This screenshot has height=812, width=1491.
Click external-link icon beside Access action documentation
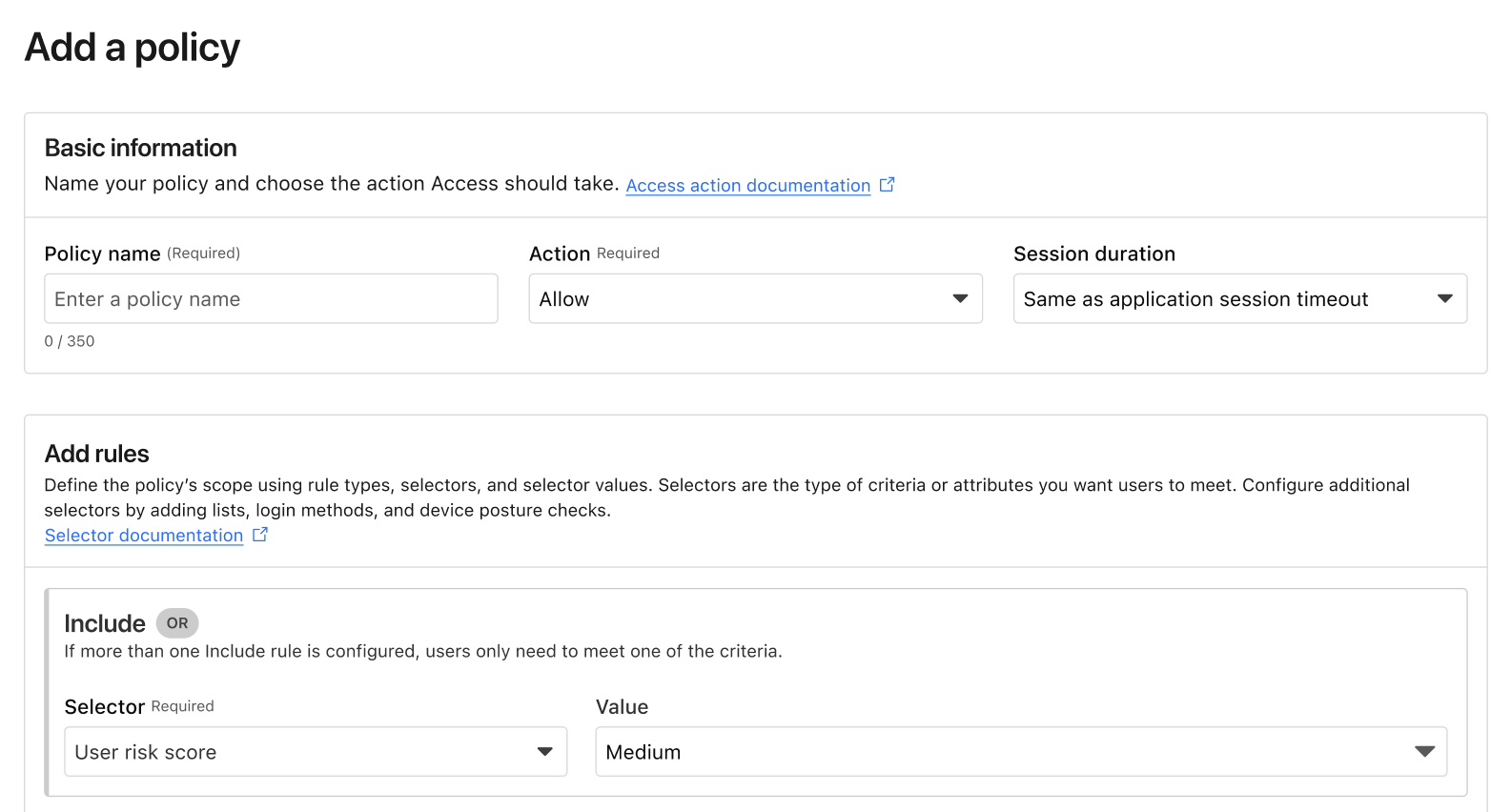click(x=887, y=185)
